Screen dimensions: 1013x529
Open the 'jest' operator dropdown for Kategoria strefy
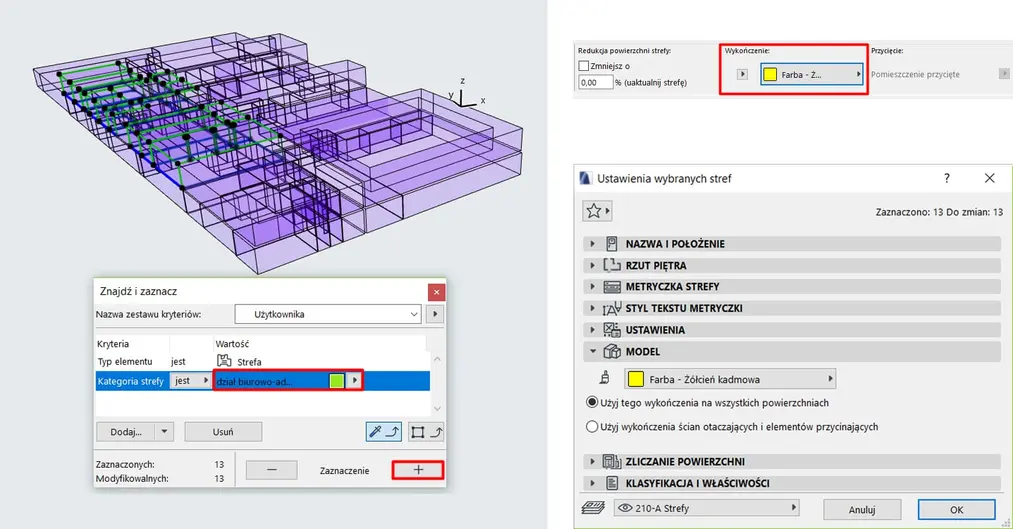click(x=191, y=380)
